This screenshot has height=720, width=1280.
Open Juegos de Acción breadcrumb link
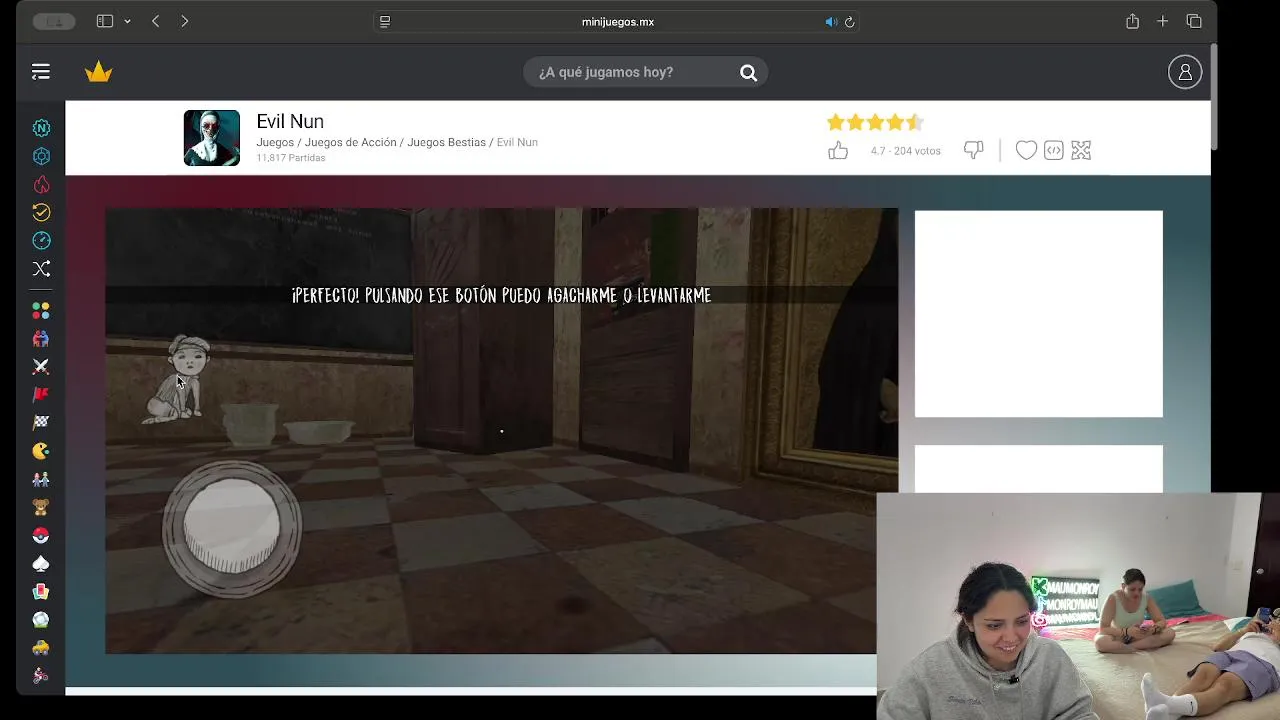[x=351, y=142]
